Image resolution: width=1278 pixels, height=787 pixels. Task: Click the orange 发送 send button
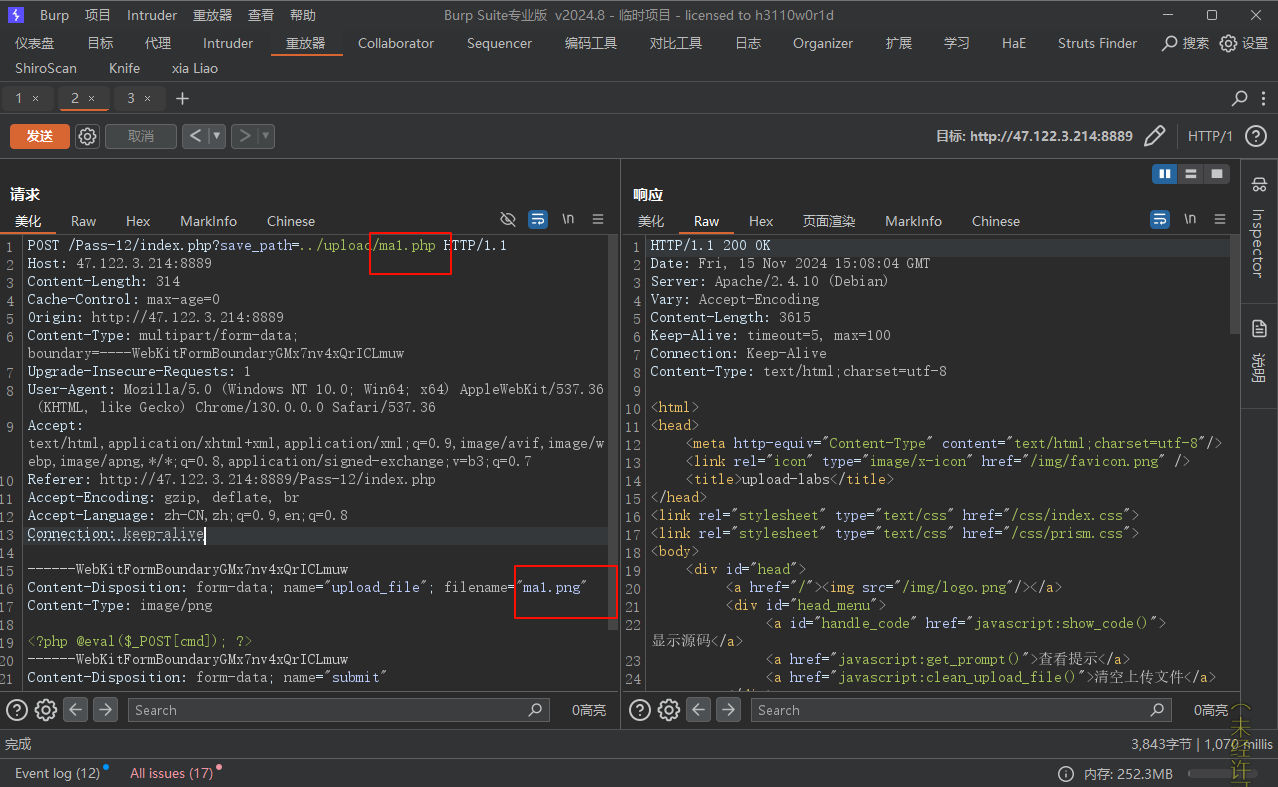pyautogui.click(x=40, y=136)
